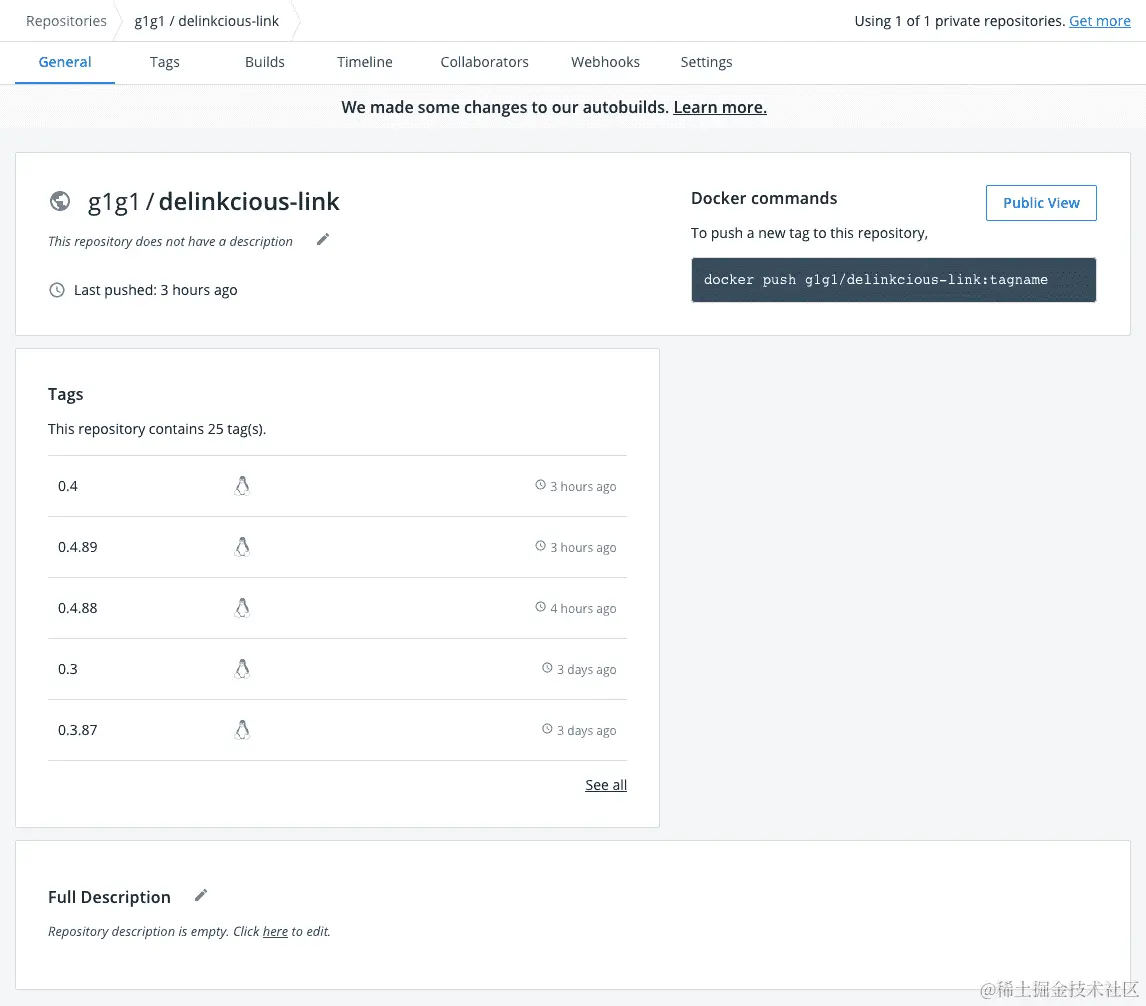The width and height of the screenshot is (1146, 1006).
Task: Click the Linux penguin icon in the 0.4.89 row
Action: tap(242, 547)
